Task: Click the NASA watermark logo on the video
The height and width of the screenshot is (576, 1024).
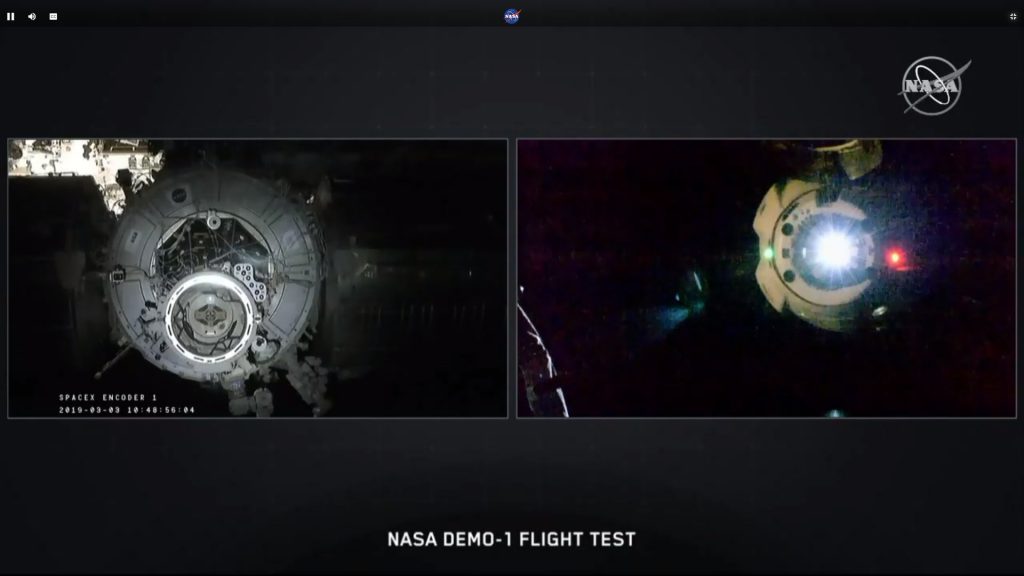Action: [x=933, y=85]
